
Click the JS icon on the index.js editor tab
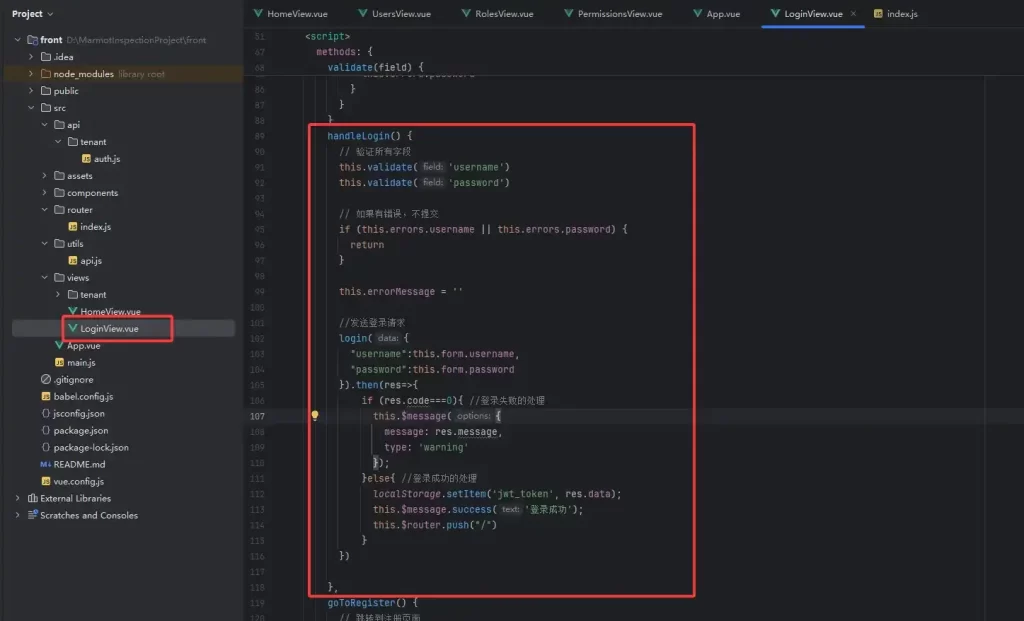pos(878,14)
